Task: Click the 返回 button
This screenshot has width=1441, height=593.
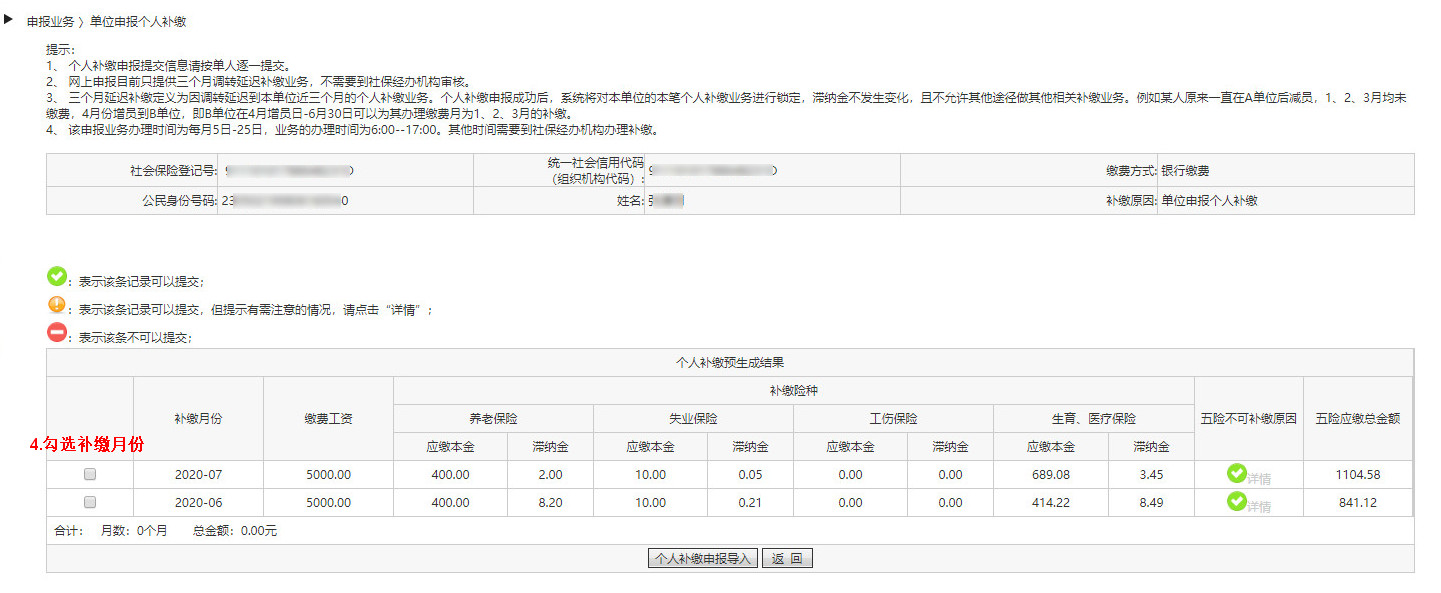Action: tap(787, 558)
